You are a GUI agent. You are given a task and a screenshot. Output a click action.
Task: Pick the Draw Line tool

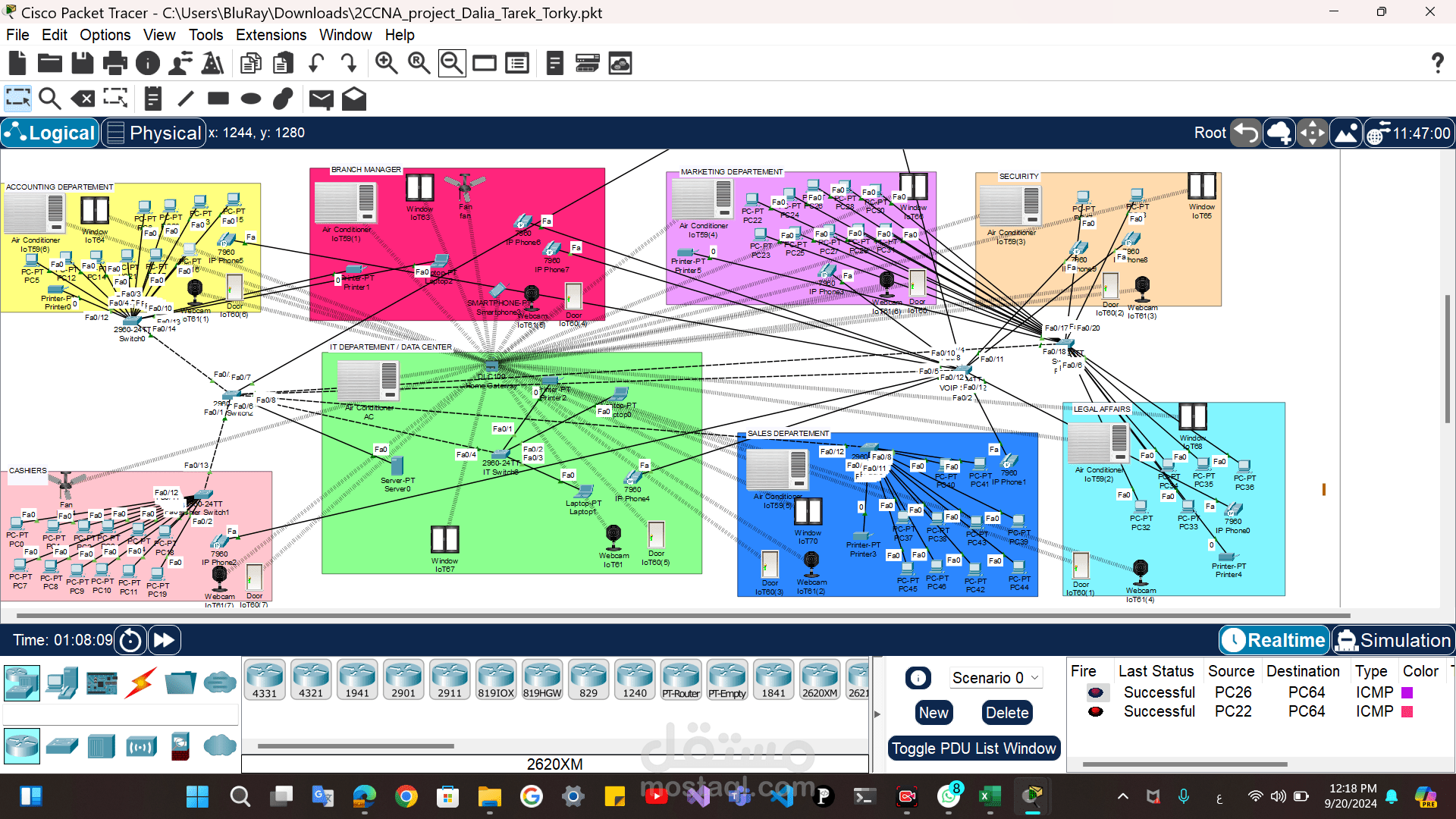[186, 99]
